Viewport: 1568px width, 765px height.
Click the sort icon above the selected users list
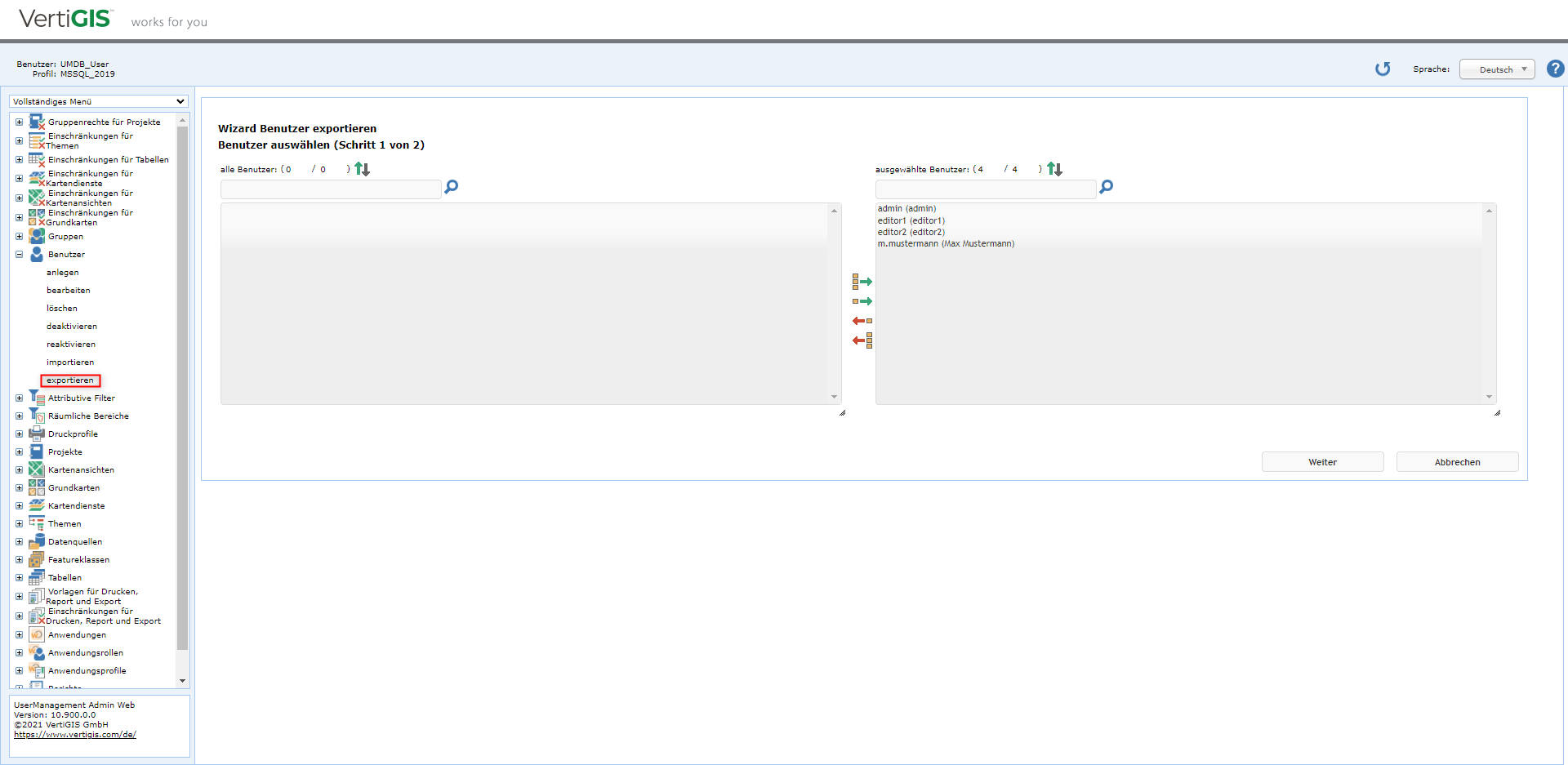tap(1054, 168)
